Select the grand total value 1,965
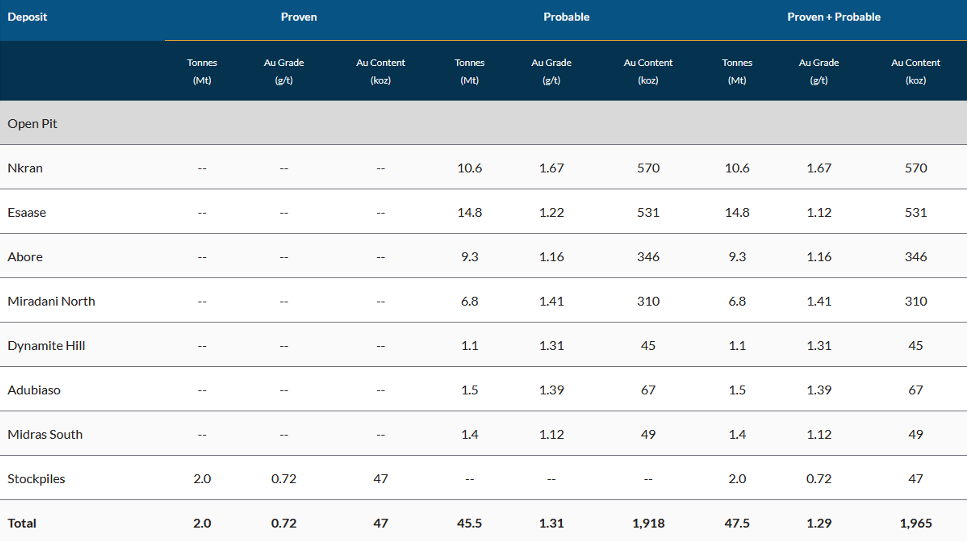Screen dimensions: 967x541 pyautogui.click(x=915, y=523)
